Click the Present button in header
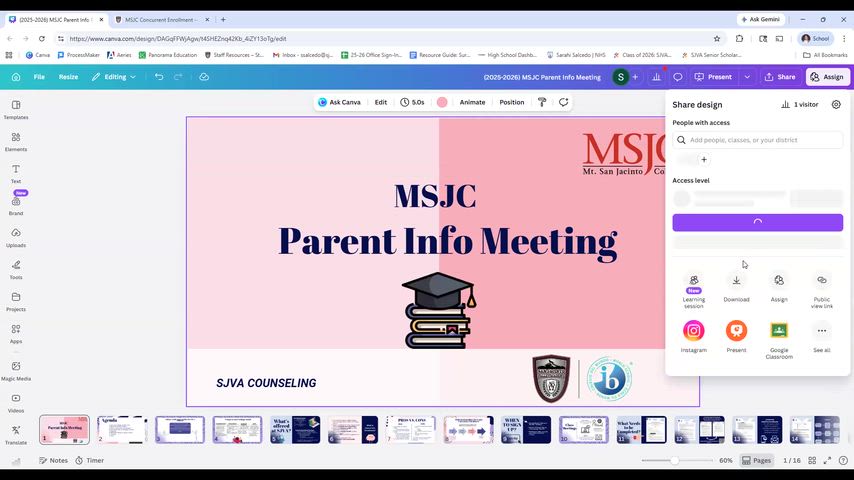 713,77
